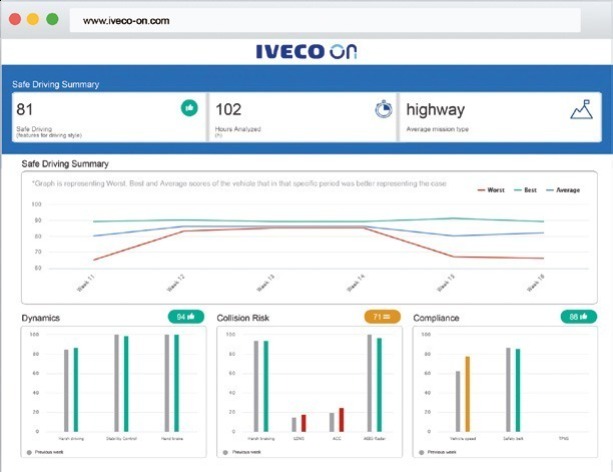Click the Safe Driving Summary title in blue banner

pyautogui.click(x=56, y=84)
